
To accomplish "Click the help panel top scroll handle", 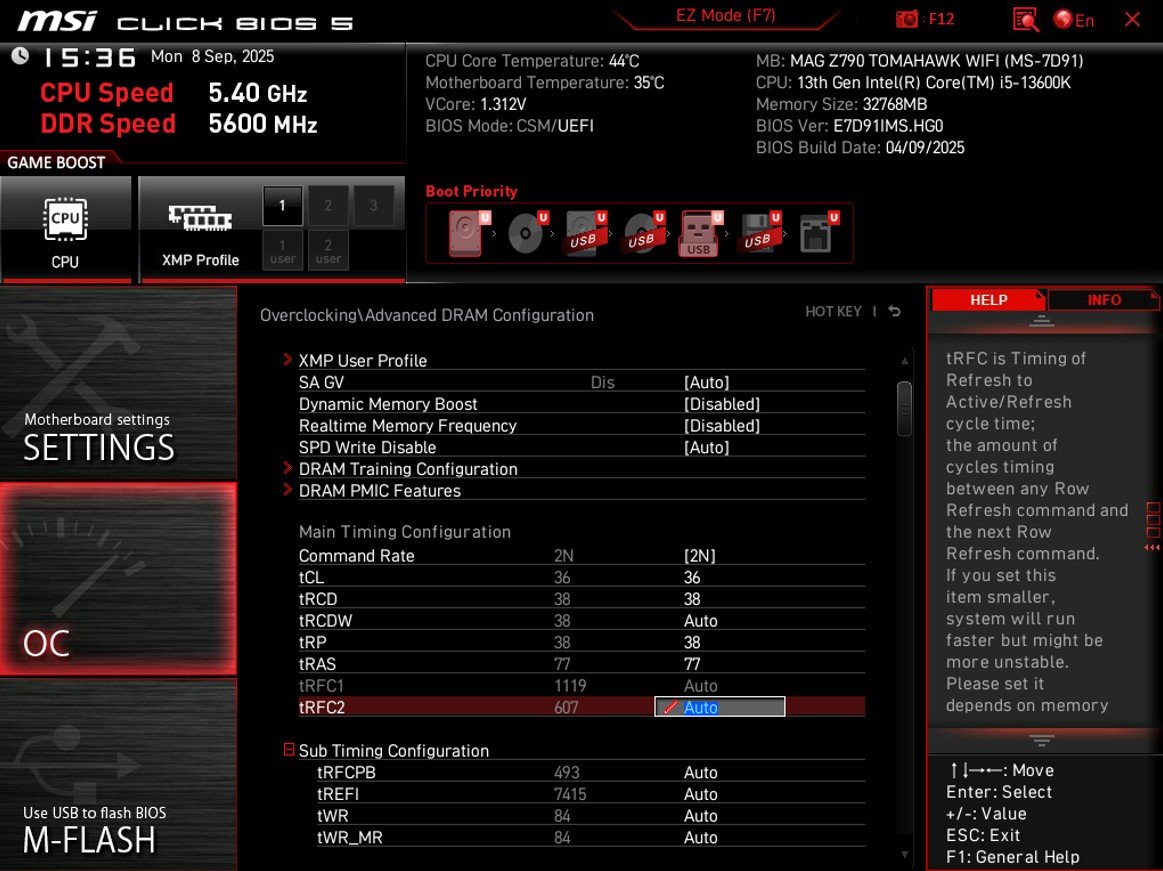I will coord(1041,321).
